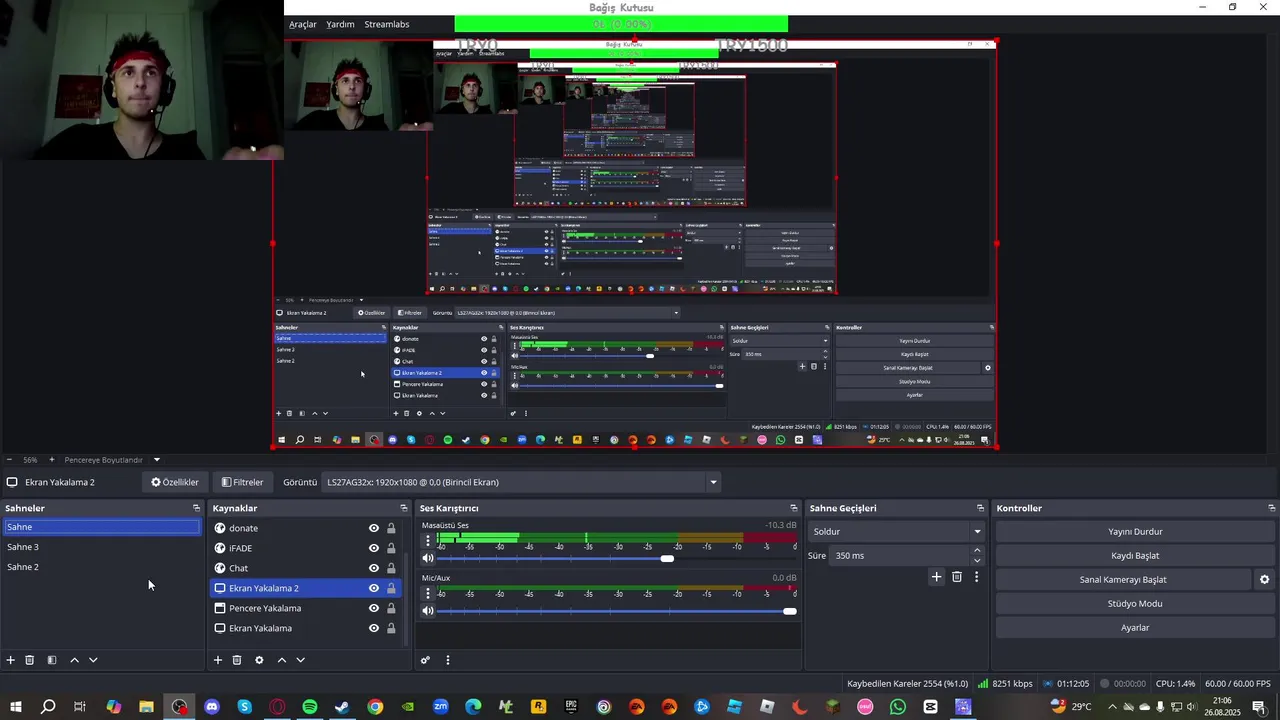Hide the donate source
Screen dimensions: 1280x720
point(374,528)
